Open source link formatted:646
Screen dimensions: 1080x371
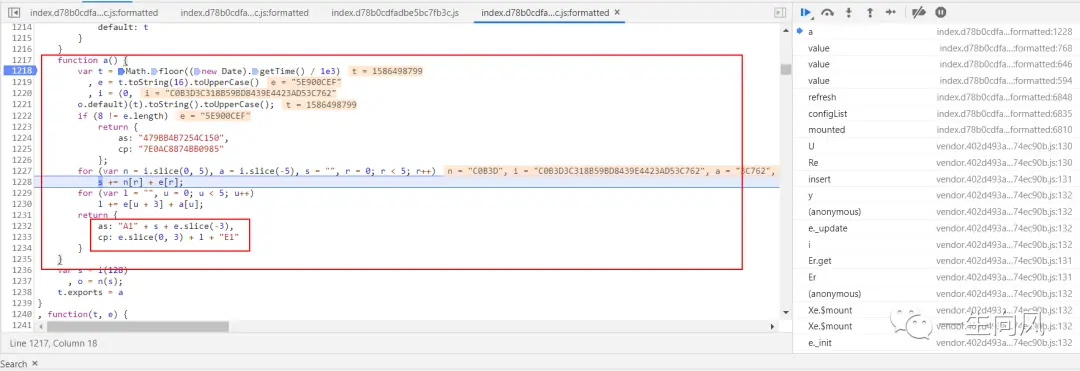pos(1006,64)
